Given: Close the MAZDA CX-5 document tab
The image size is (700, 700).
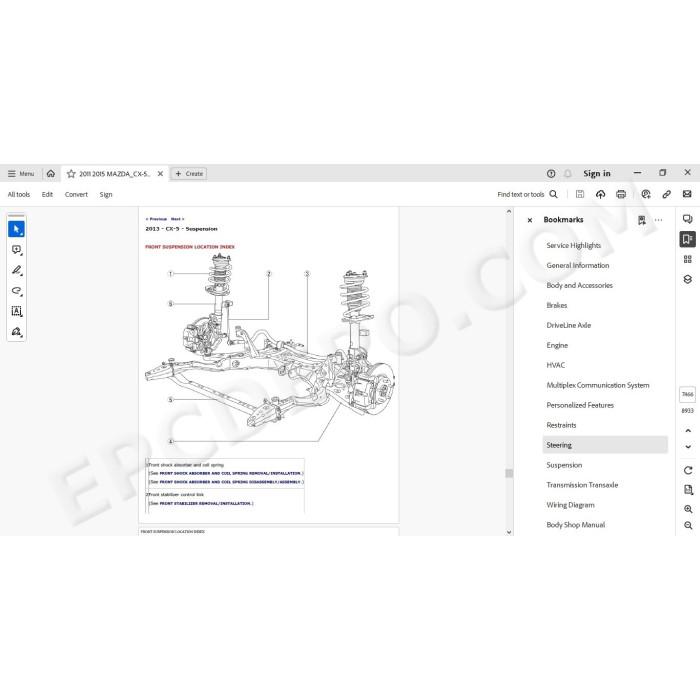Looking at the screenshot, I should click(x=160, y=174).
